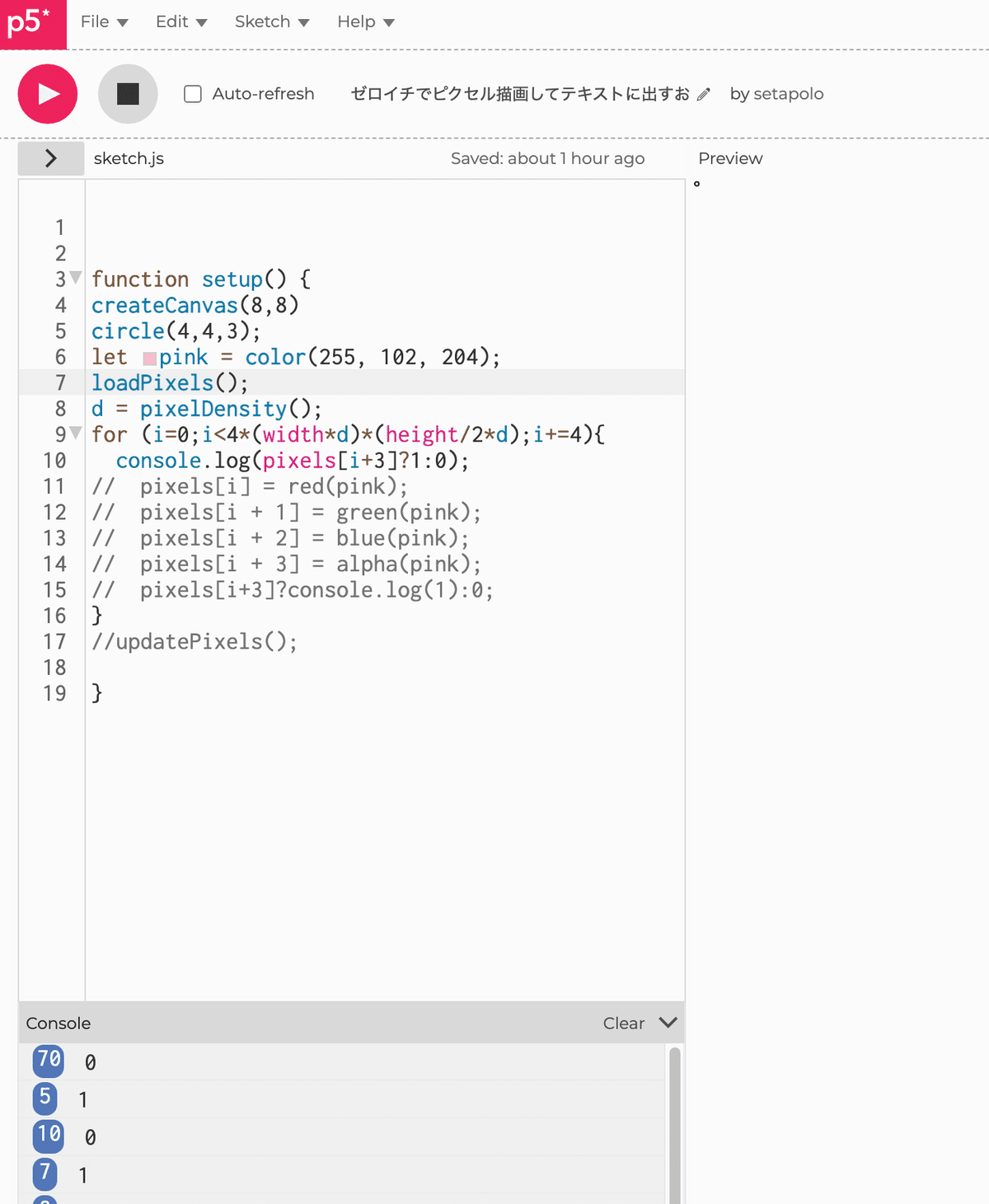Screen dimensions: 989x1204
Task: Fold the for loop at line 9
Action: coord(76,433)
